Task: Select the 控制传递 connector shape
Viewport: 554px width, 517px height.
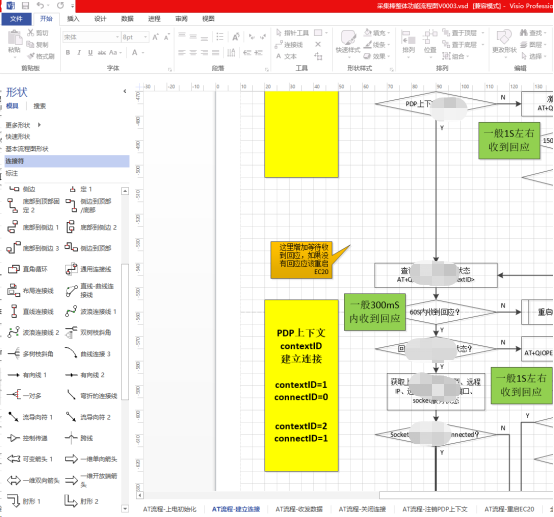Action: click(28, 438)
